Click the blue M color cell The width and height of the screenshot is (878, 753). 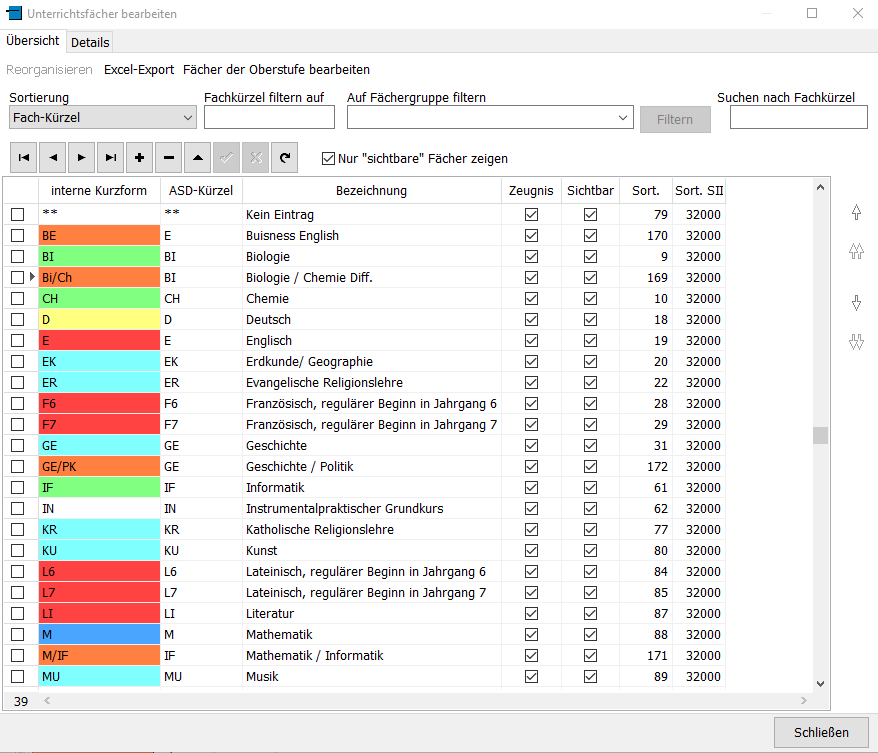pyautogui.click(x=99, y=634)
